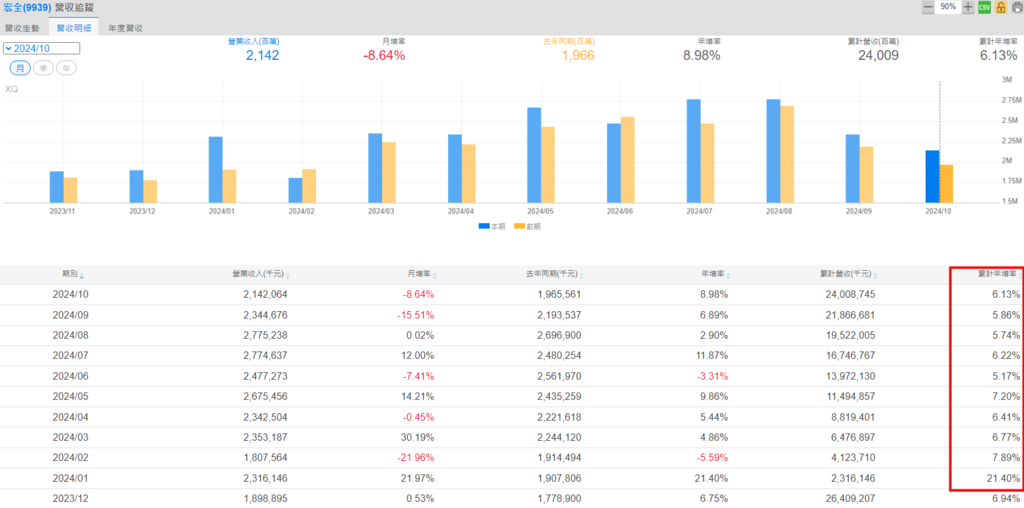This screenshot has height=508, width=1024.
Task: Click summary revenue figure 2,142
Action: (x=263, y=56)
